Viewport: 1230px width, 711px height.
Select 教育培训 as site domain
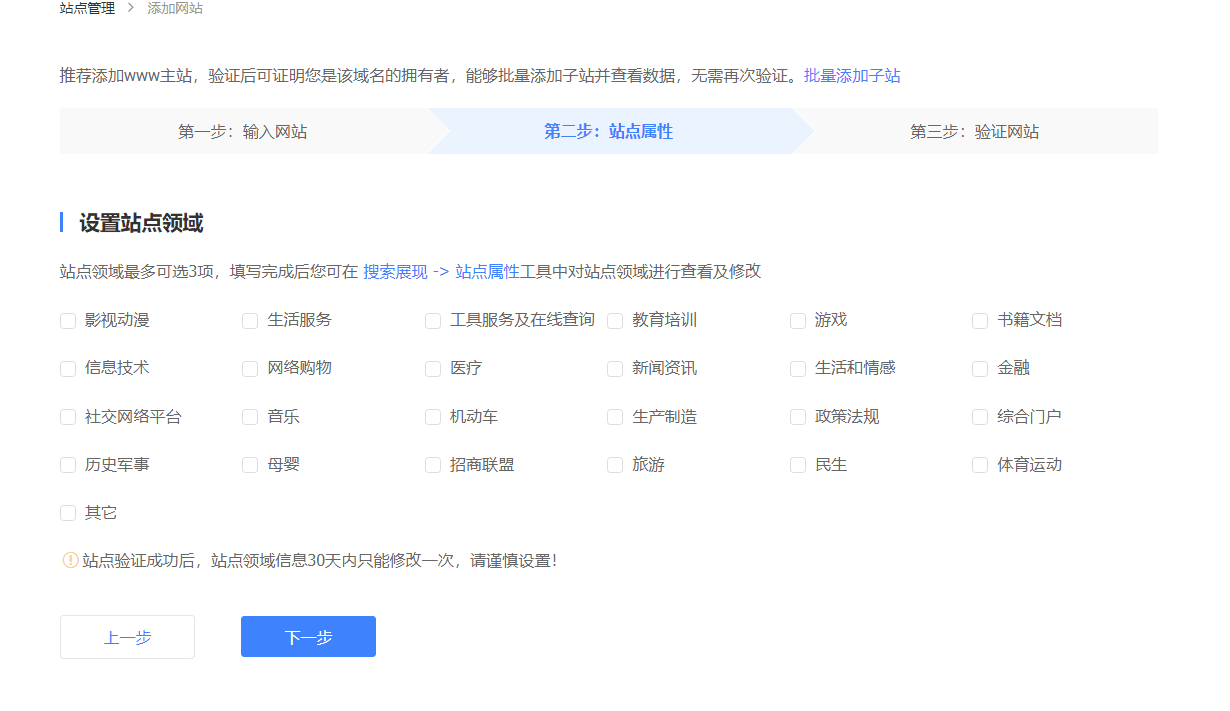pos(614,320)
